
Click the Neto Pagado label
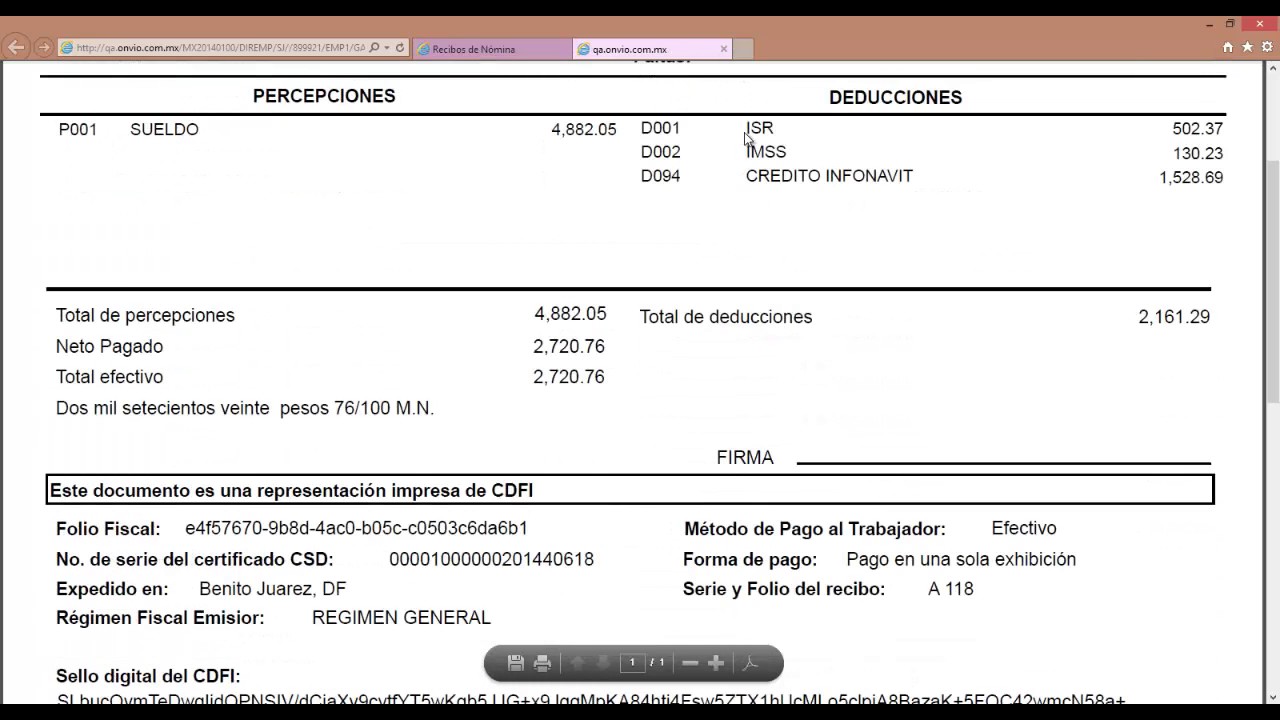pyautogui.click(x=109, y=346)
